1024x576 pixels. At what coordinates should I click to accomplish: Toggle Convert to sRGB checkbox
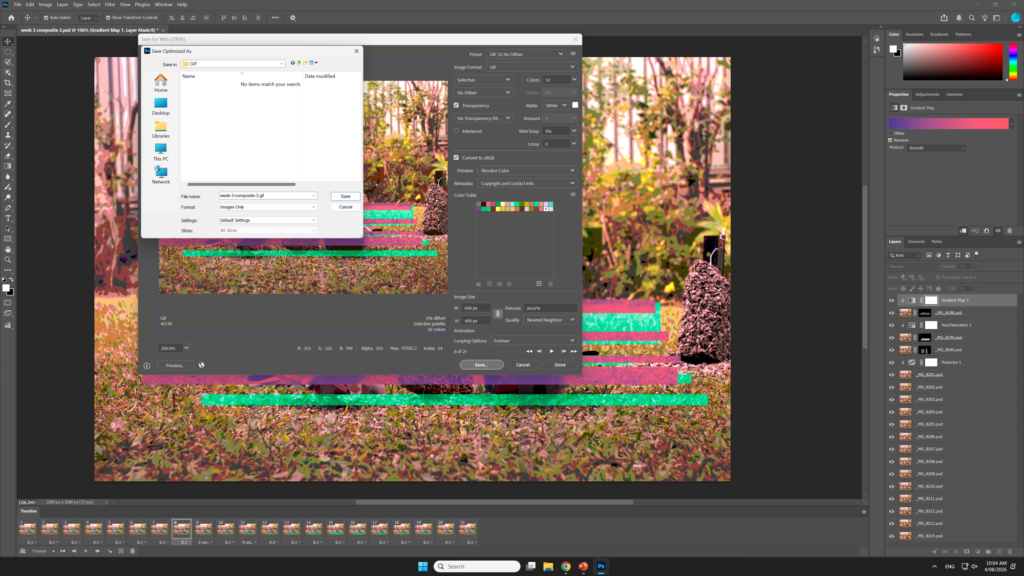[456, 157]
